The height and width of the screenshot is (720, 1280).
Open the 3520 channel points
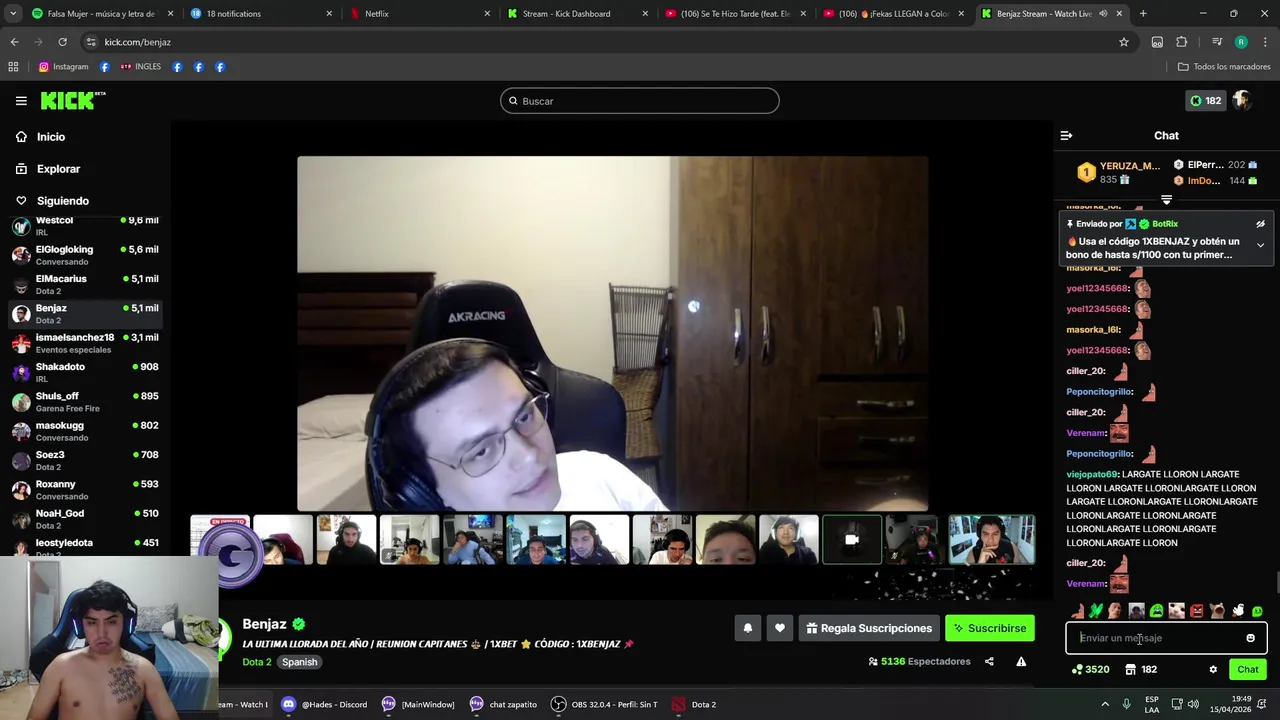(1090, 670)
